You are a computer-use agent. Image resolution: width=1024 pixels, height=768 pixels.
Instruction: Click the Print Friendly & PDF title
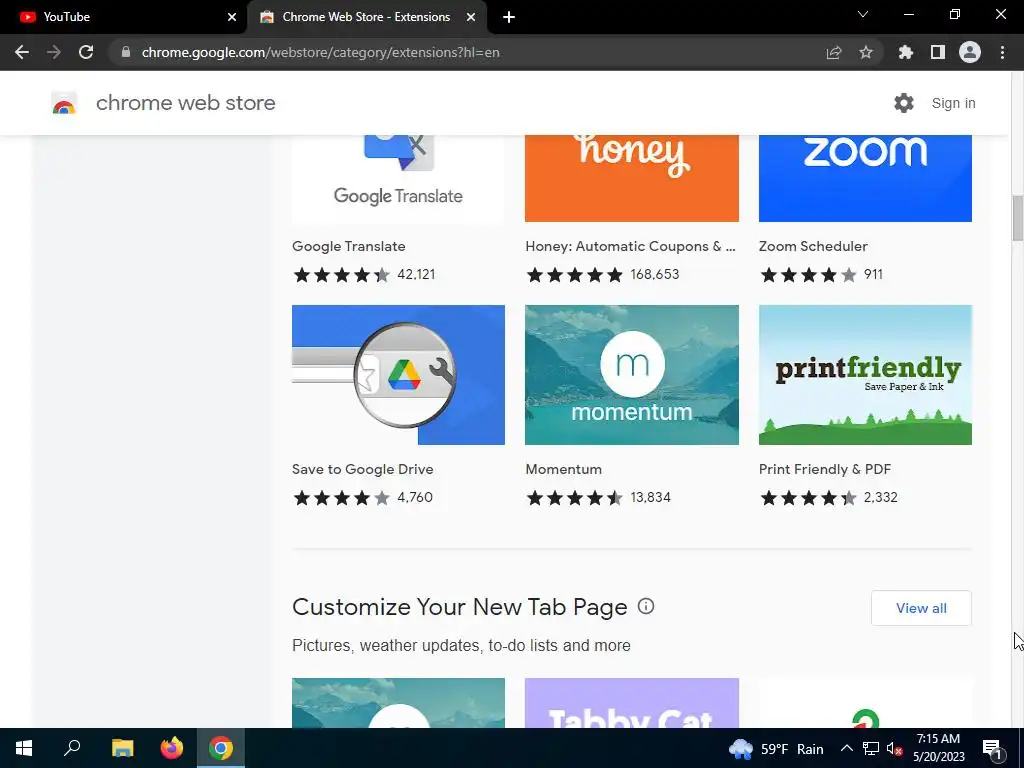click(x=825, y=469)
